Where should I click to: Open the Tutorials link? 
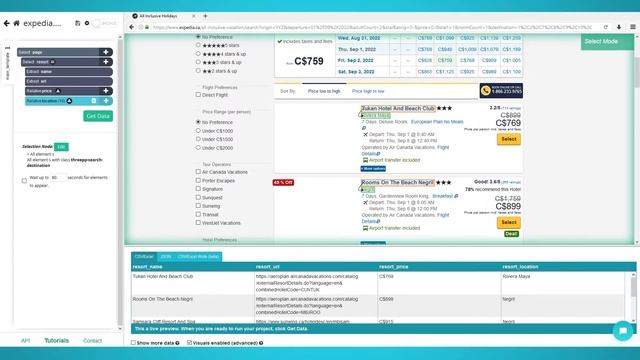(x=56, y=340)
